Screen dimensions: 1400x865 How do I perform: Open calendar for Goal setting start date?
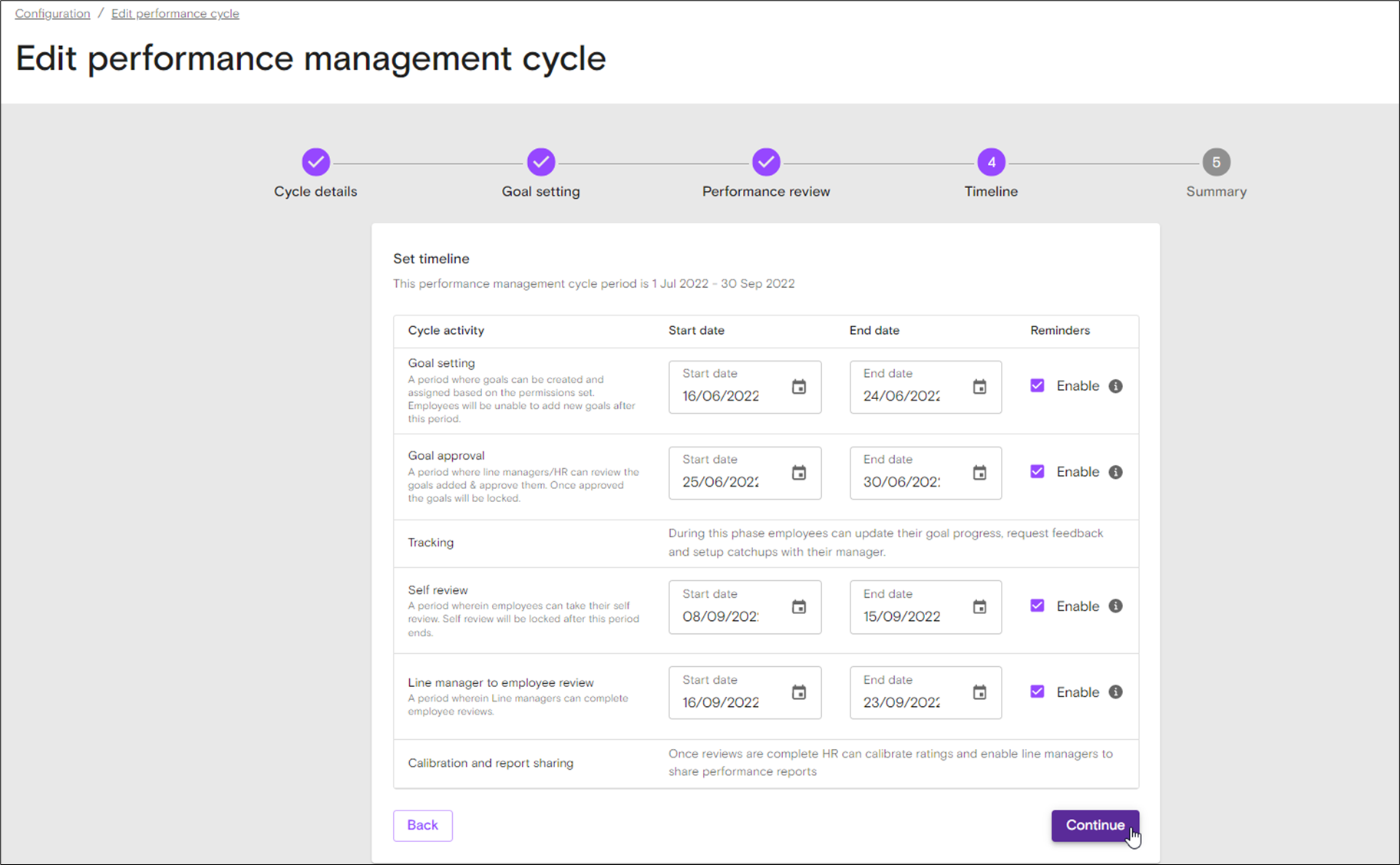point(799,387)
